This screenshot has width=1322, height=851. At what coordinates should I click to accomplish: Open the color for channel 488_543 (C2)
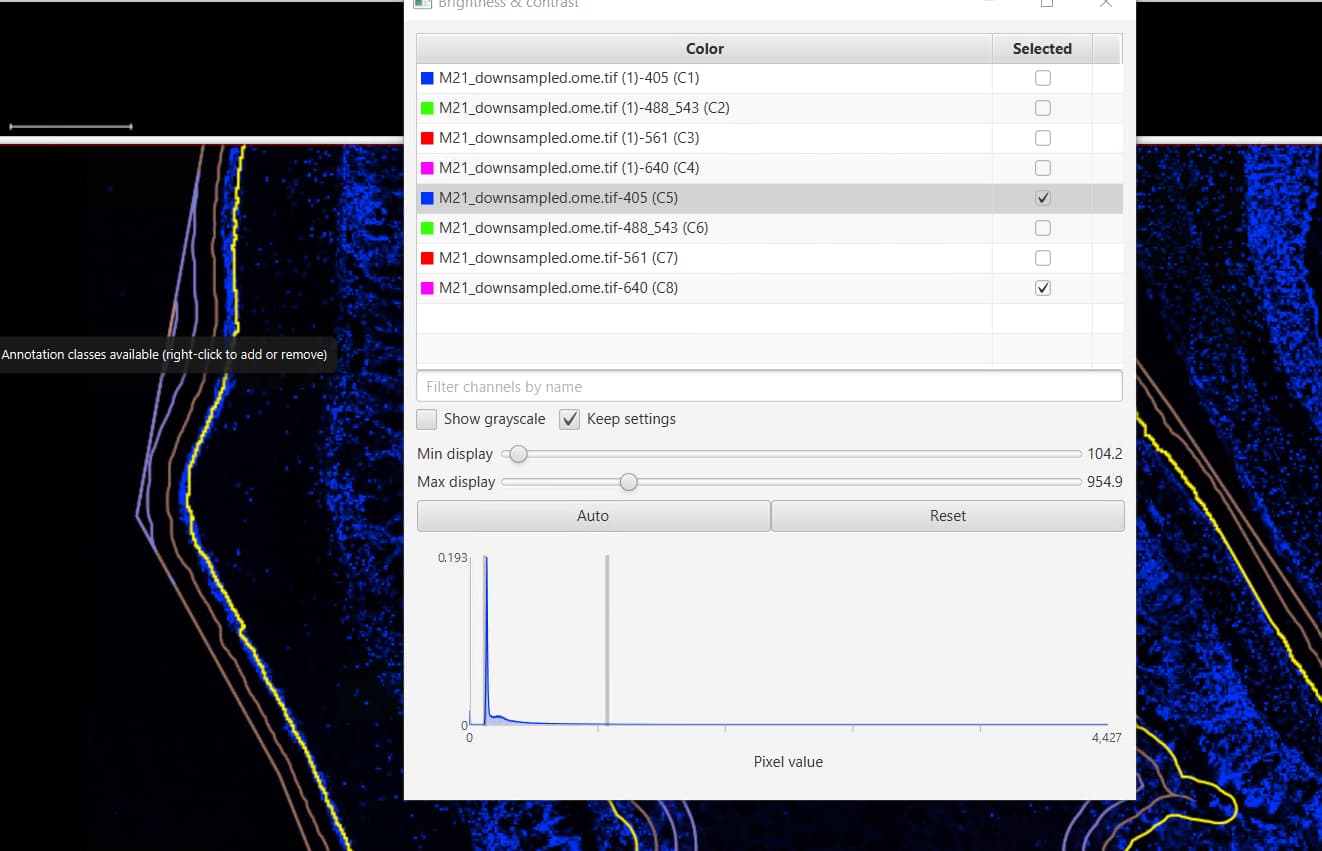[426, 107]
